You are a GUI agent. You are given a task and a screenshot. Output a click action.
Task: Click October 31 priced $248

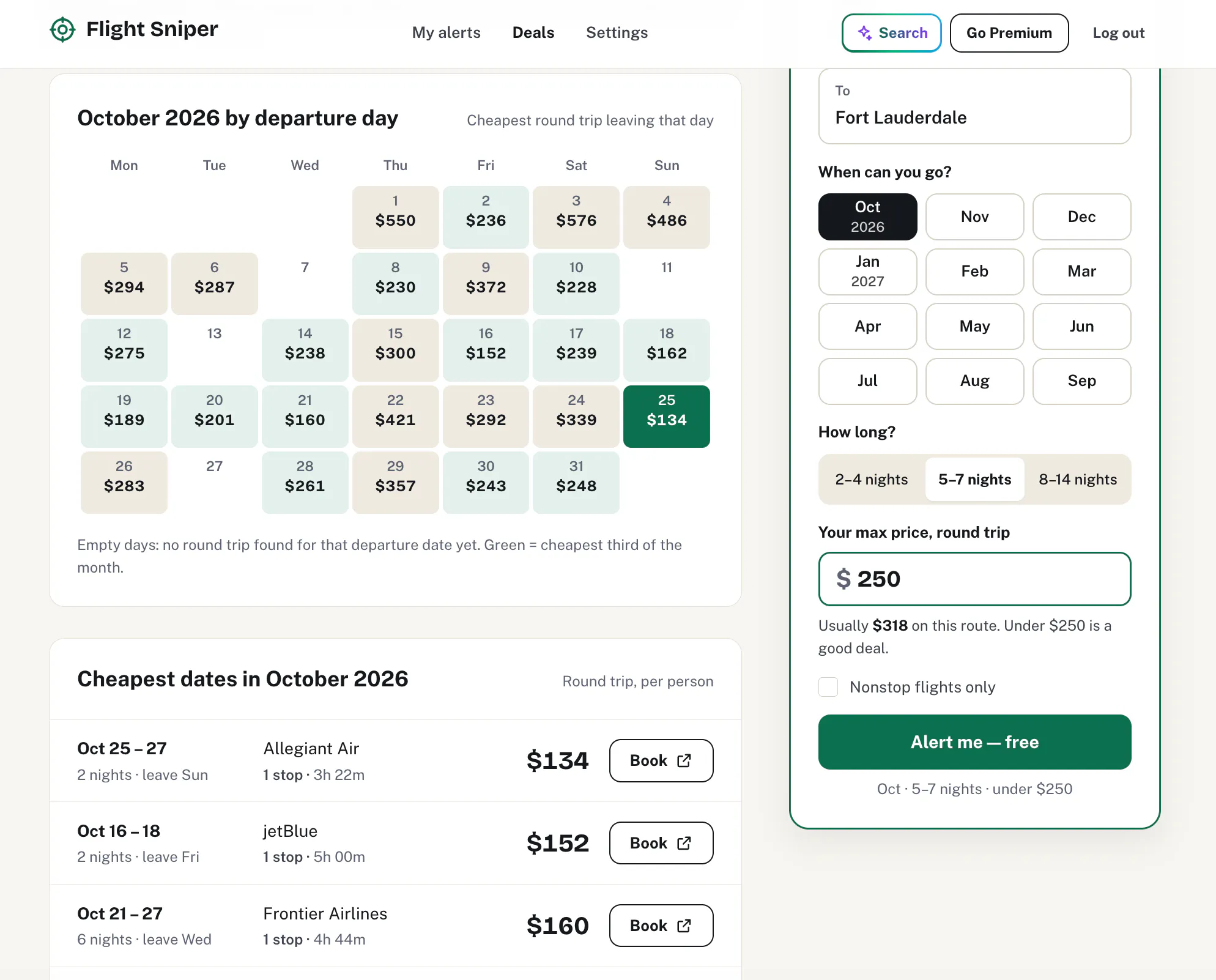[x=576, y=483]
